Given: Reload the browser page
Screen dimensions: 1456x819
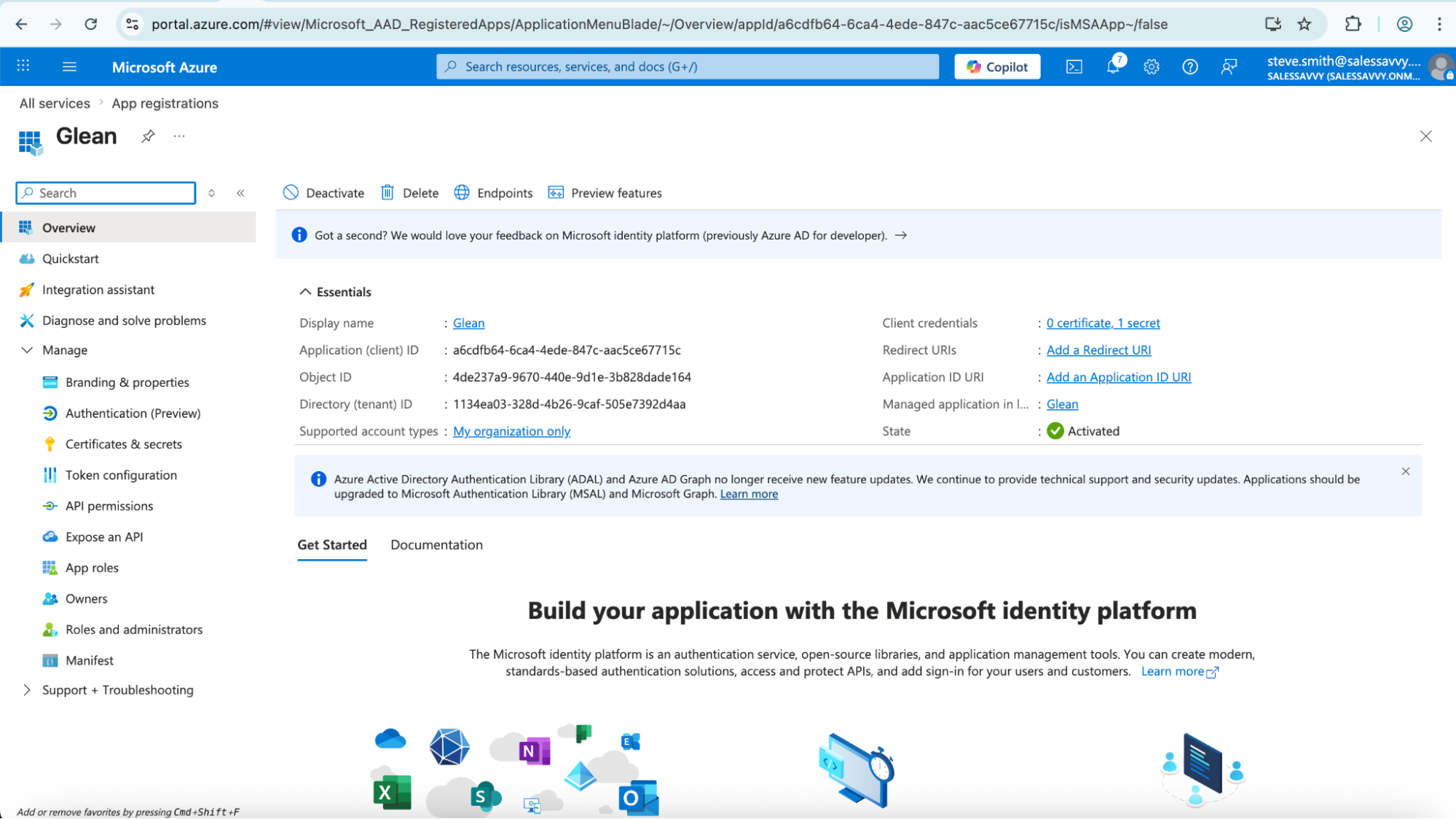Looking at the screenshot, I should pos(90,24).
